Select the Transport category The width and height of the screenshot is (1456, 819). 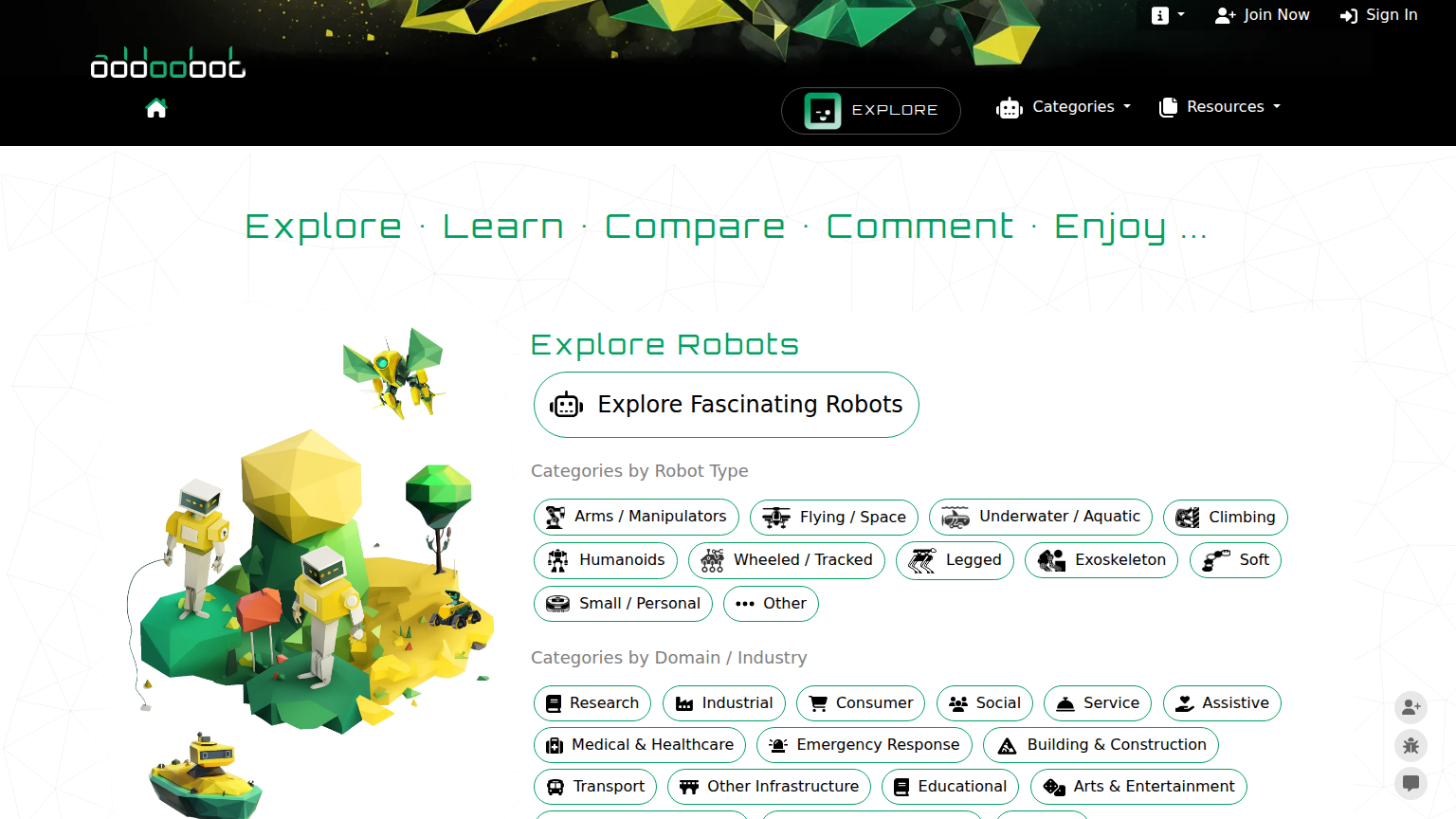(595, 787)
